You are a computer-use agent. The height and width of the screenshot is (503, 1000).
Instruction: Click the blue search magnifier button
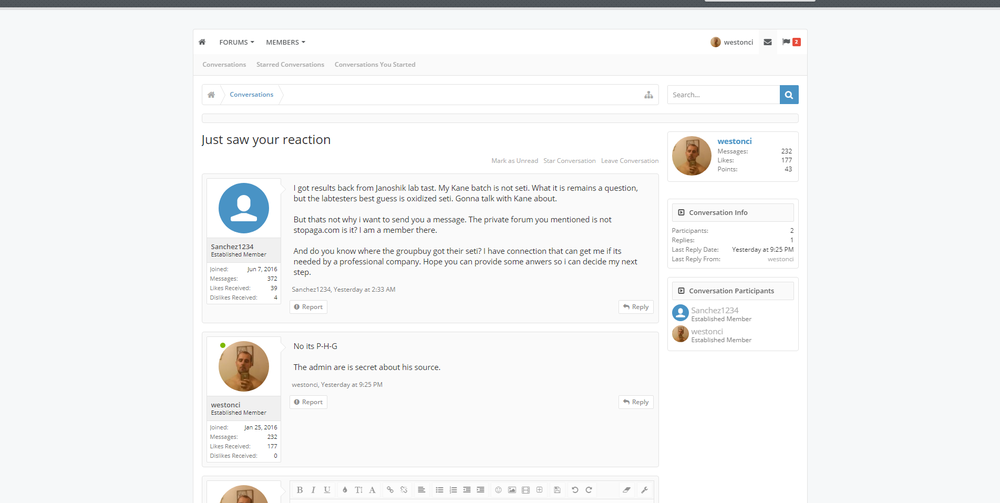pyautogui.click(x=789, y=95)
